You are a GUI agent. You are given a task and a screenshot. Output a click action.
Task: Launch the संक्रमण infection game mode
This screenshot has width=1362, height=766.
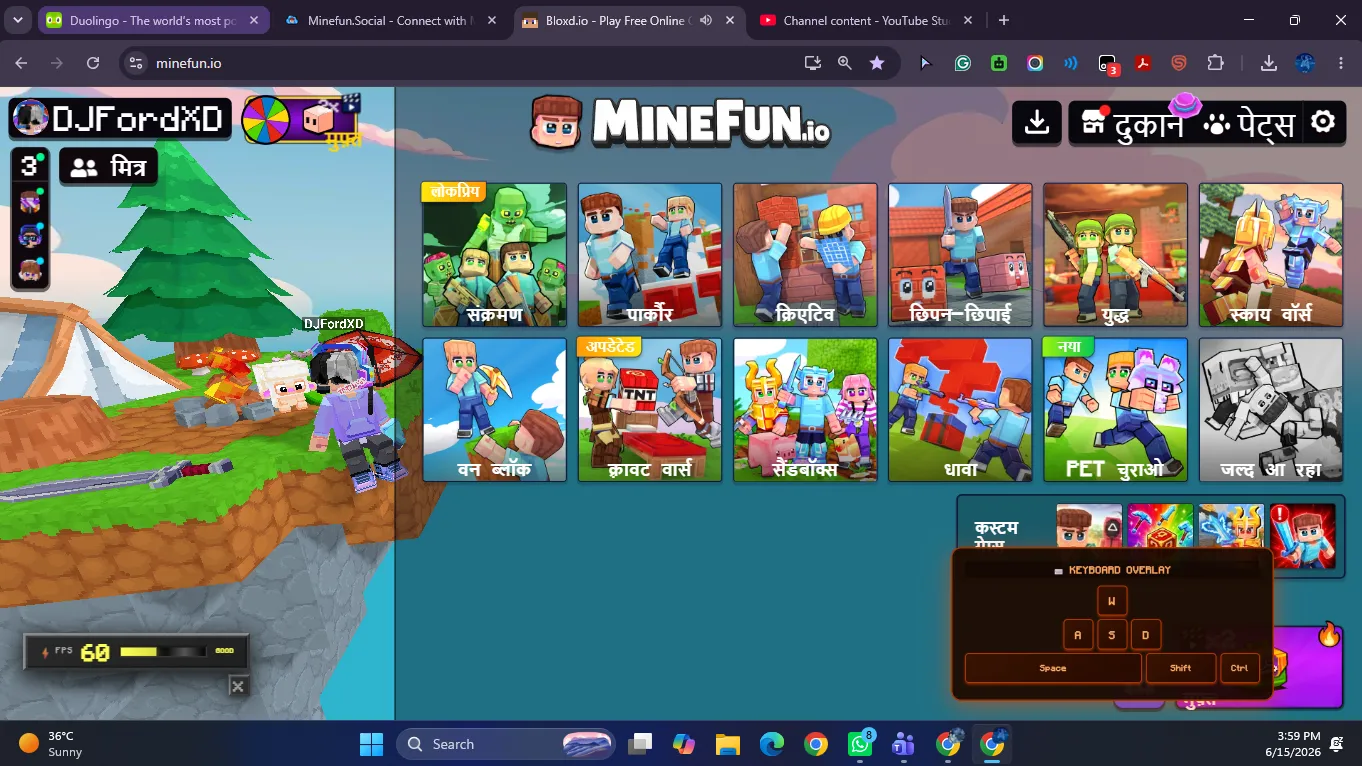pyautogui.click(x=494, y=255)
